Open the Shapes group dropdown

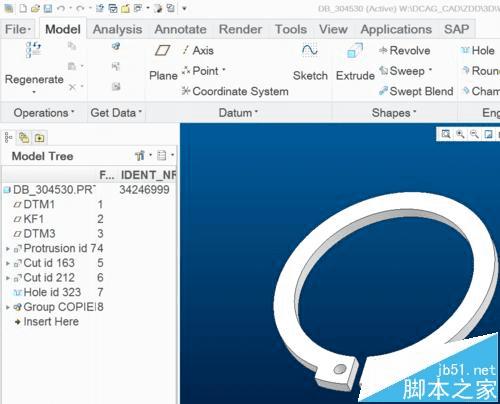(394, 113)
